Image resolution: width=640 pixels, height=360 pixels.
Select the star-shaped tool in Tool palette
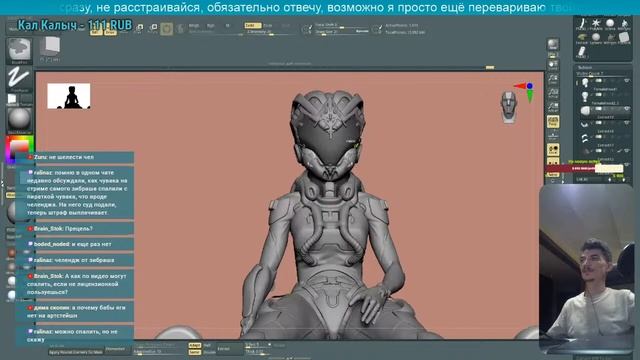(596, 24)
